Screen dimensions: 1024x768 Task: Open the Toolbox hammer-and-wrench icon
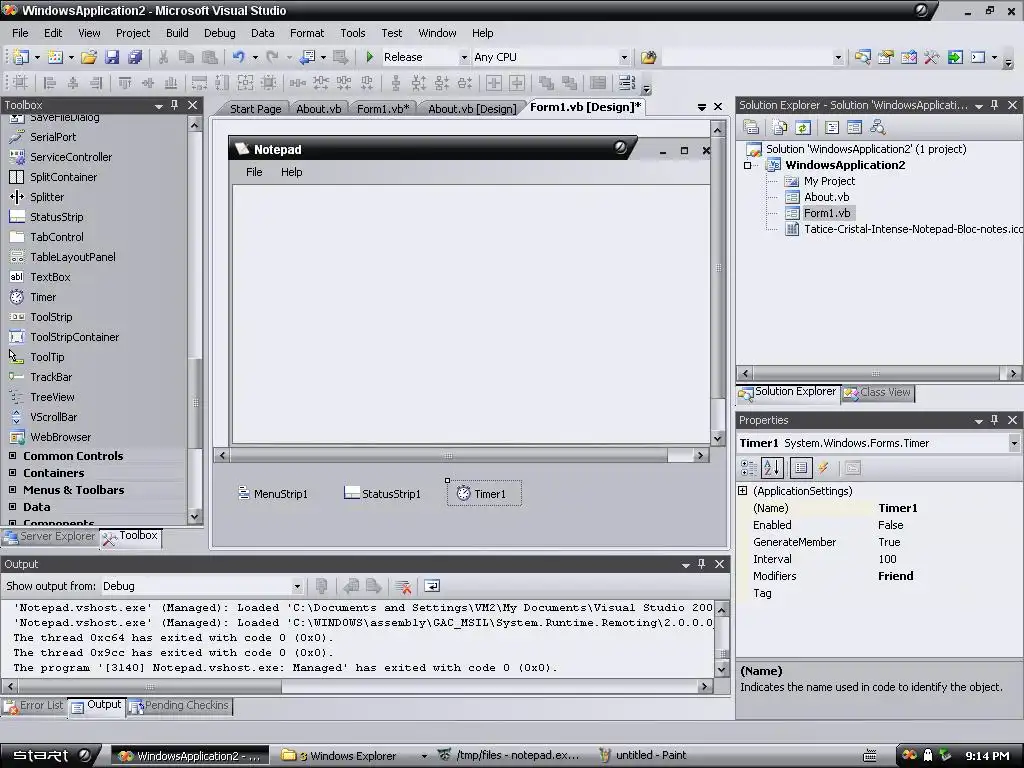tap(932, 57)
